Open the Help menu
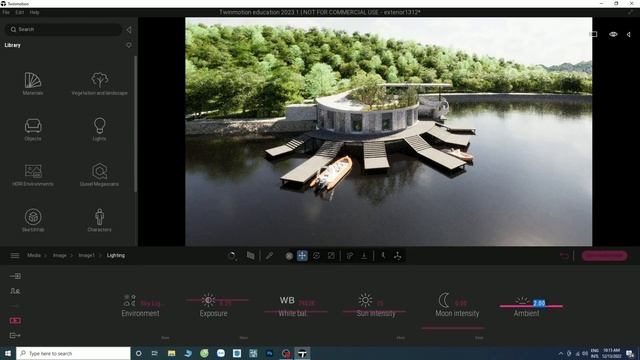Viewport: 640px width, 360px height. click(x=34, y=12)
